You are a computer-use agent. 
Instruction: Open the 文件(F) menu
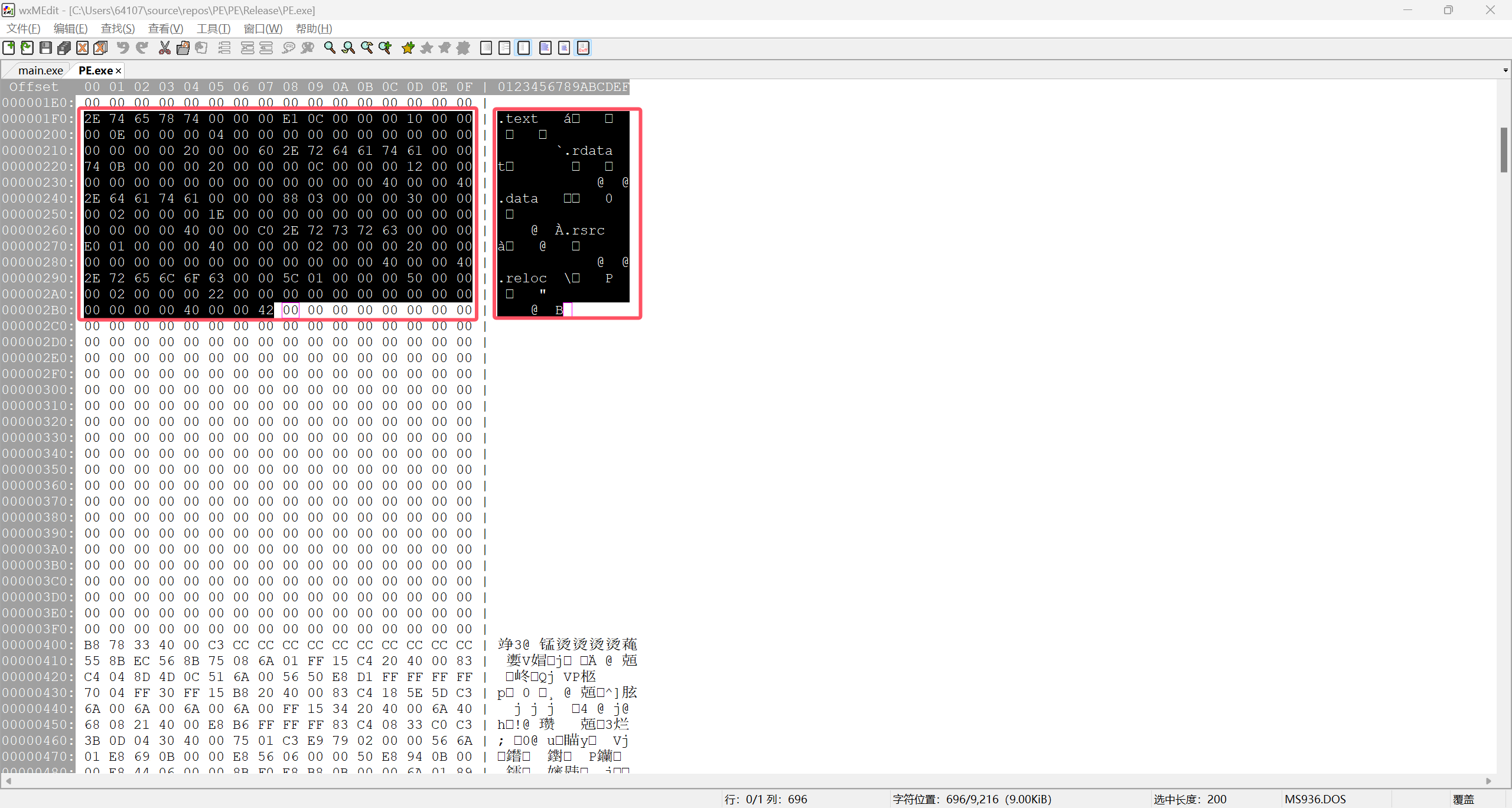point(24,28)
